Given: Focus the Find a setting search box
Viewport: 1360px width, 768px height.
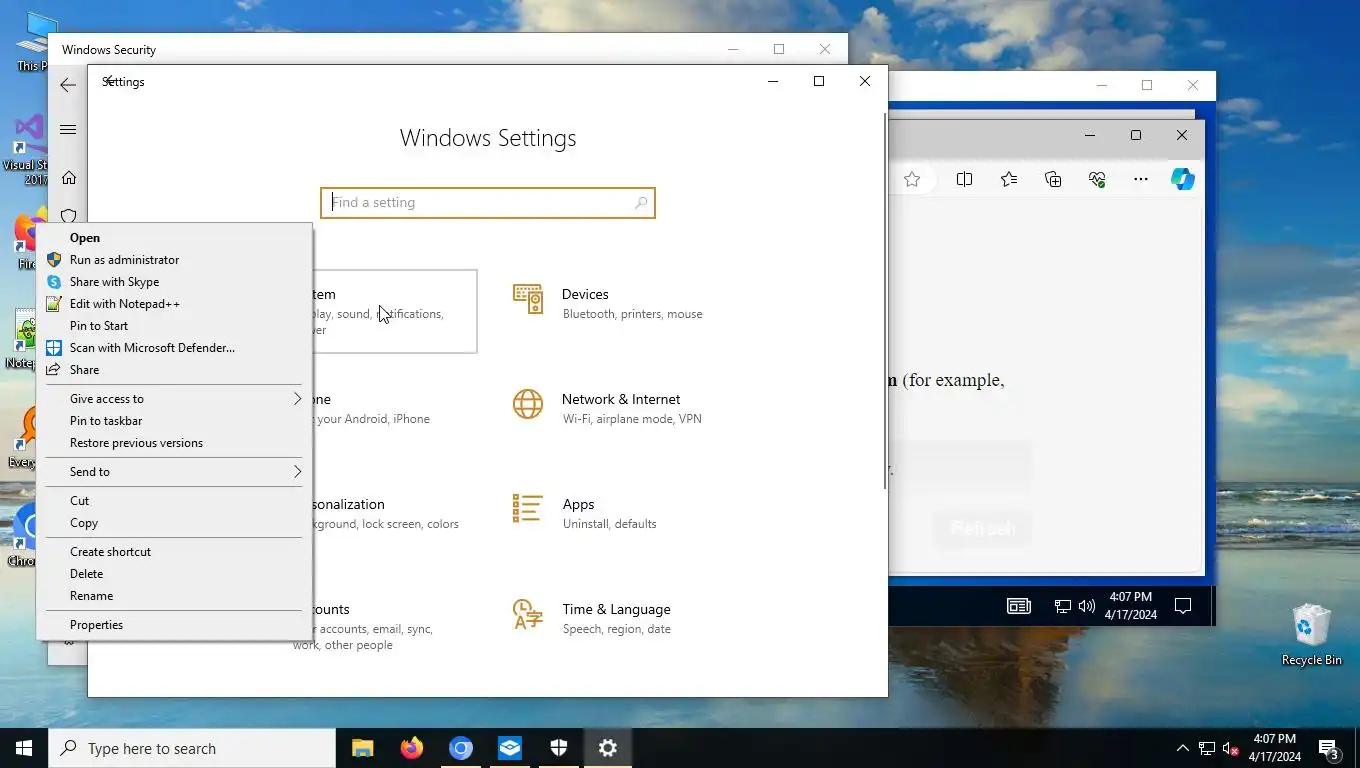Looking at the screenshot, I should pyautogui.click(x=488, y=203).
